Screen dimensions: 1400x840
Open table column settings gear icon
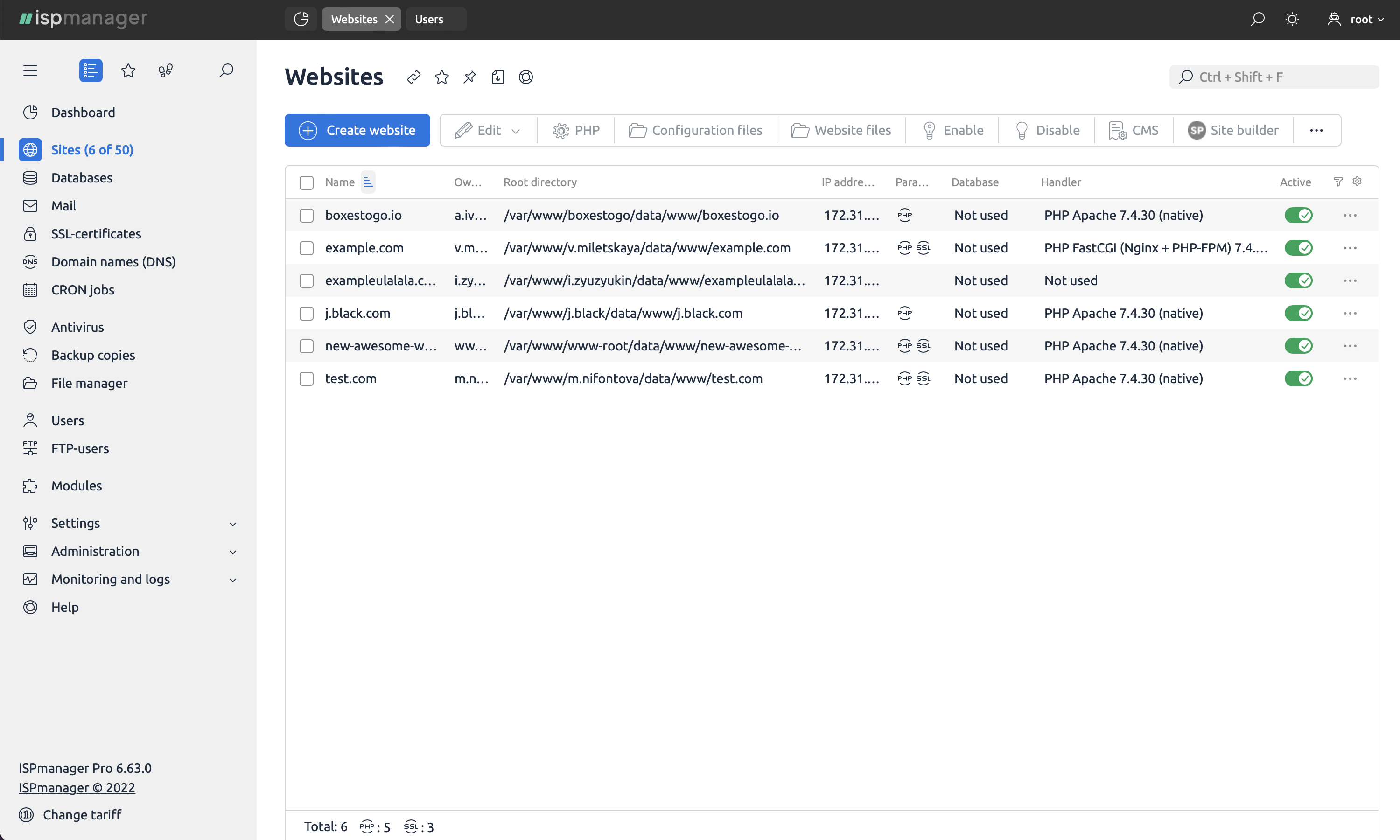point(1357,181)
